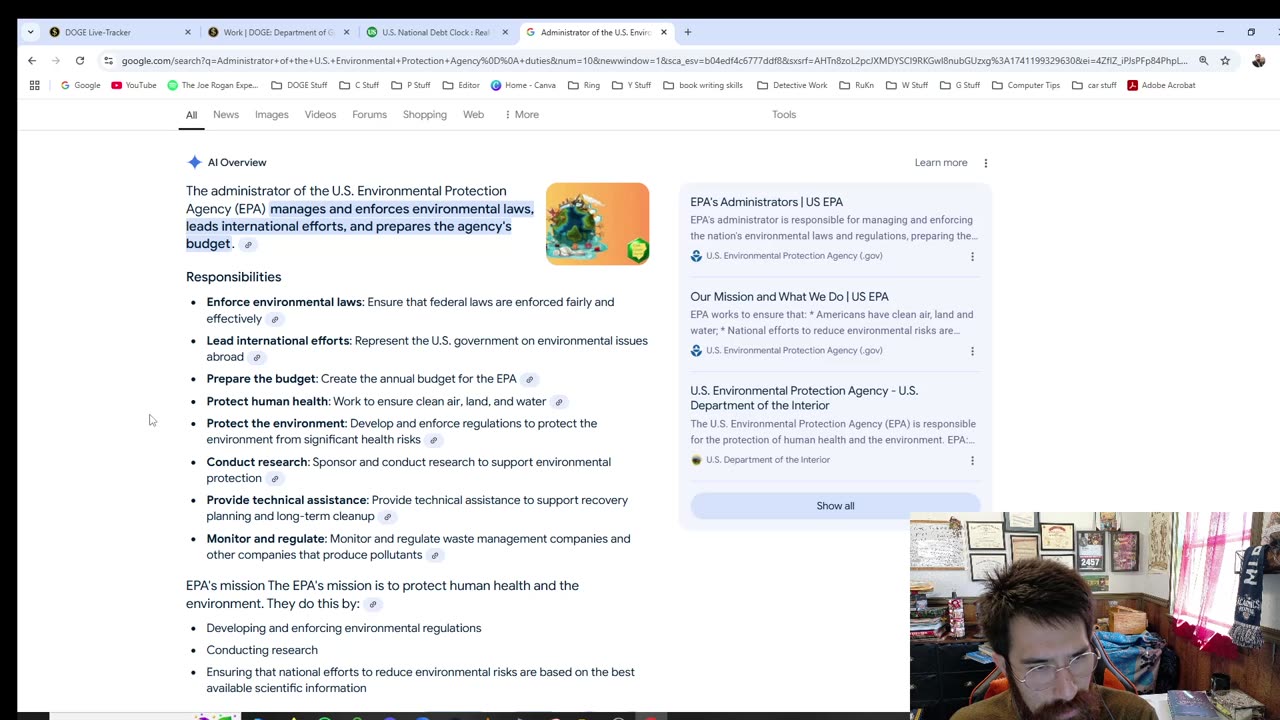
Task: Click source link icon after Monitor and regulate
Action: pos(435,556)
